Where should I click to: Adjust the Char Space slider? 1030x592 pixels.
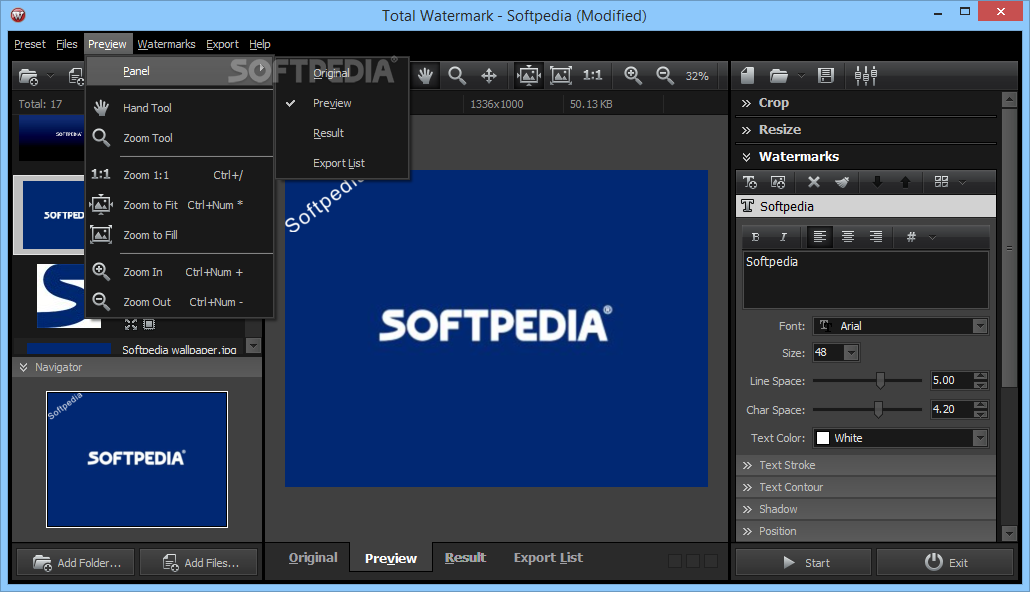tap(878, 409)
